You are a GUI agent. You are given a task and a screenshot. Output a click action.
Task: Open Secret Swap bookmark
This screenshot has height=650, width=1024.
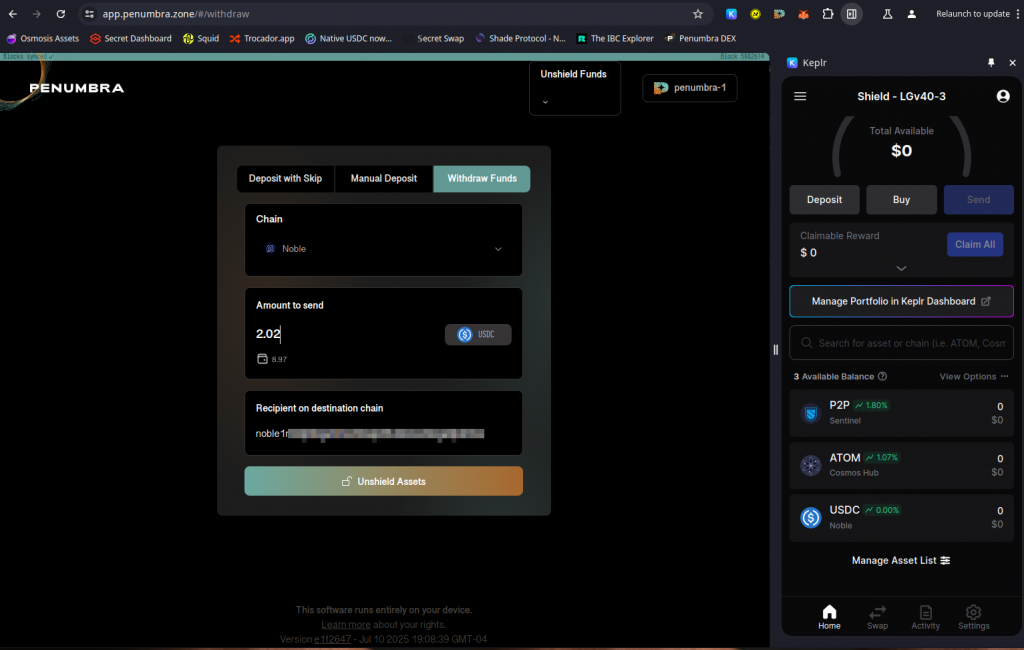[434, 39]
